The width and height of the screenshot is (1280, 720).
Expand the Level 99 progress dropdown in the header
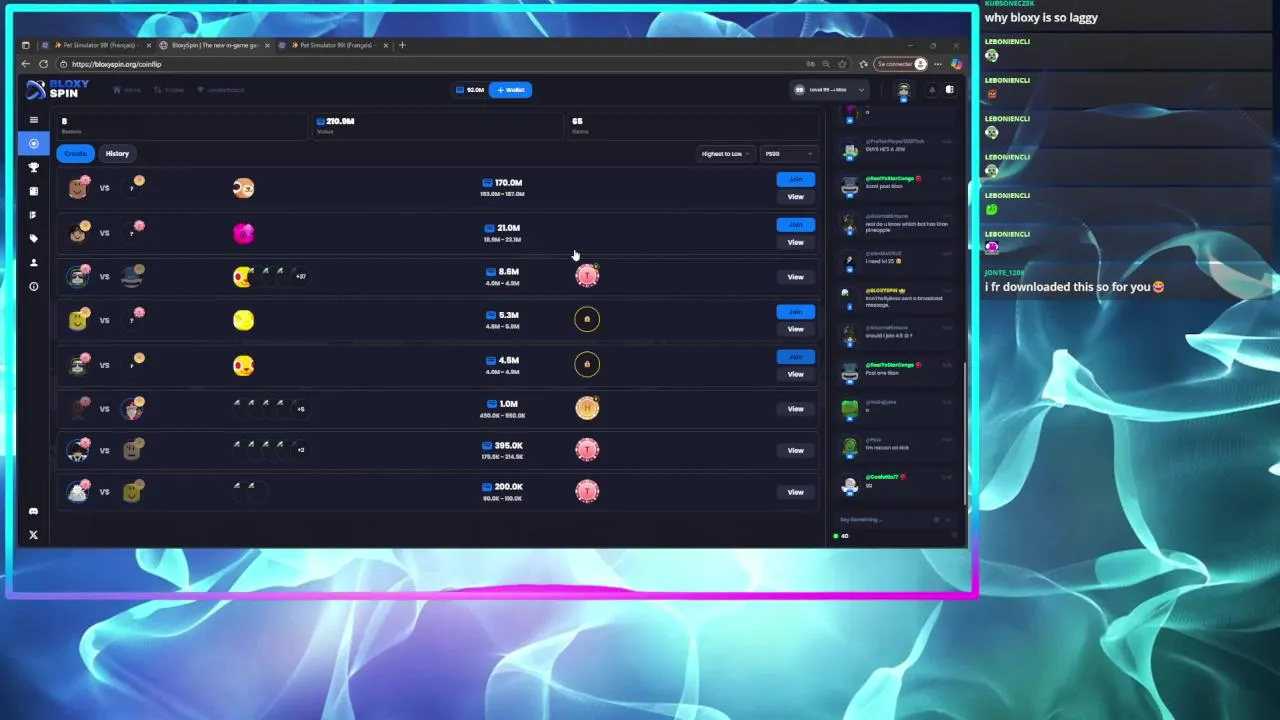(829, 90)
